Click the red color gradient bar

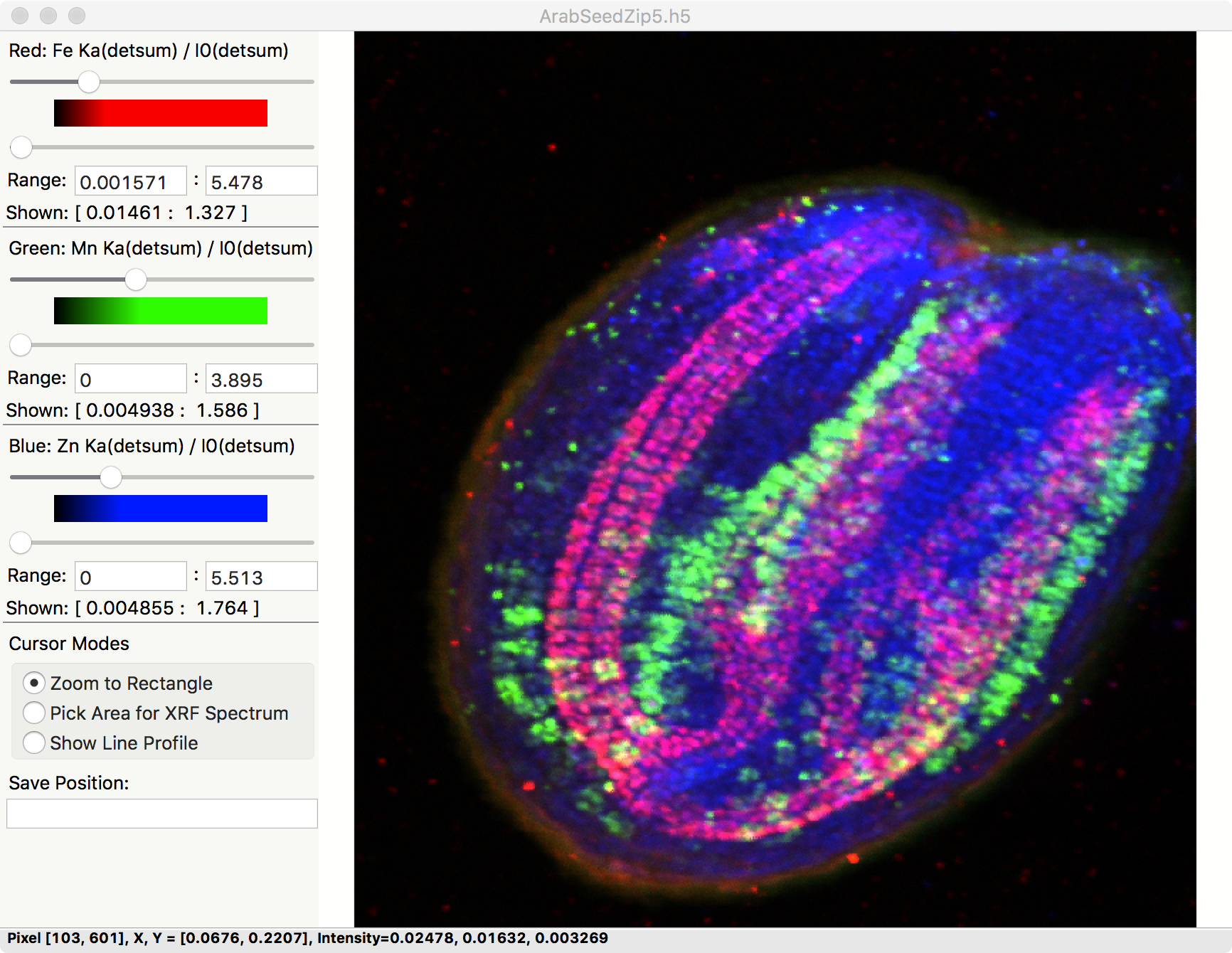161,113
